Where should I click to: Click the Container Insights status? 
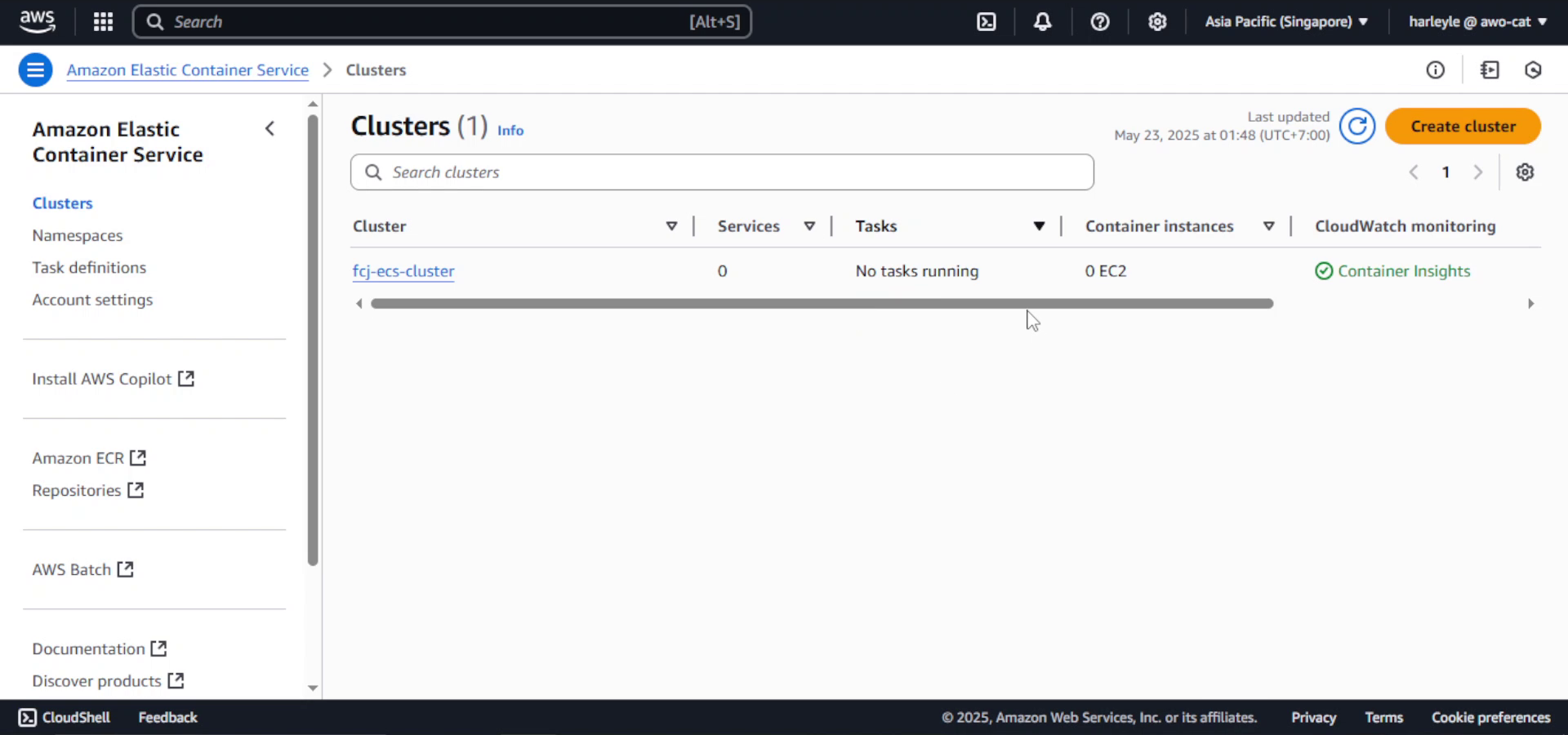click(1392, 271)
